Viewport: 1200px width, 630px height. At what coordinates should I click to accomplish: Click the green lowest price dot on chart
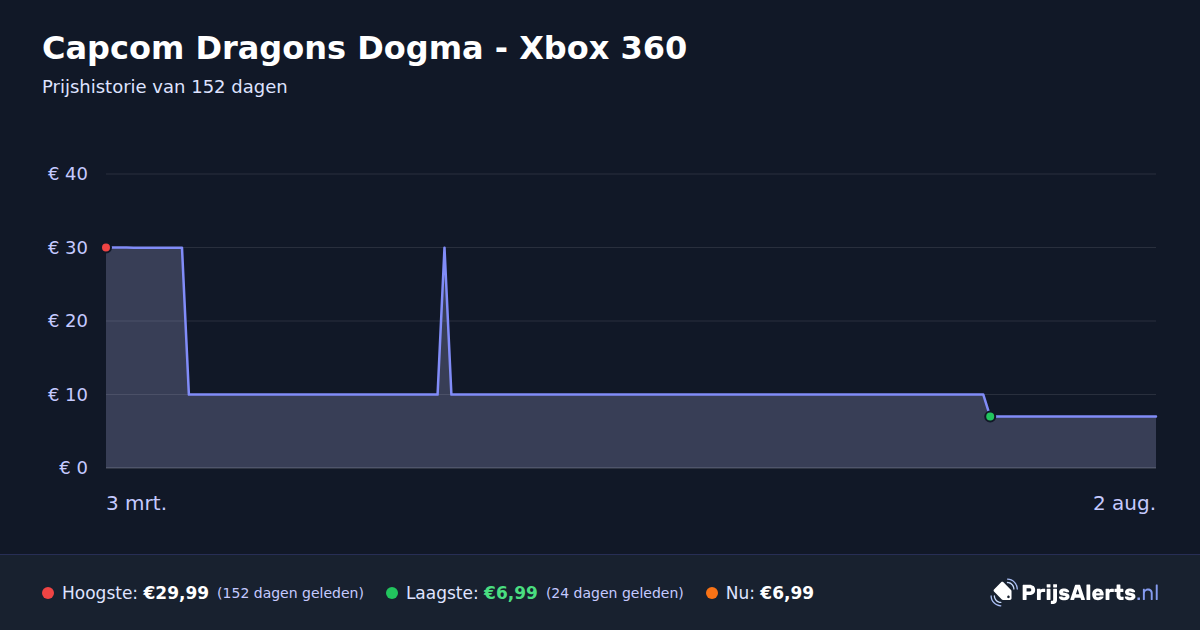pos(990,416)
